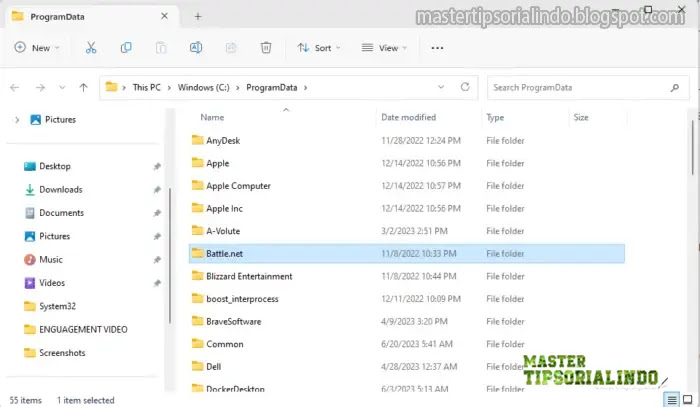
Task: Click ProgramData breadcrumb segment
Action: [271, 87]
